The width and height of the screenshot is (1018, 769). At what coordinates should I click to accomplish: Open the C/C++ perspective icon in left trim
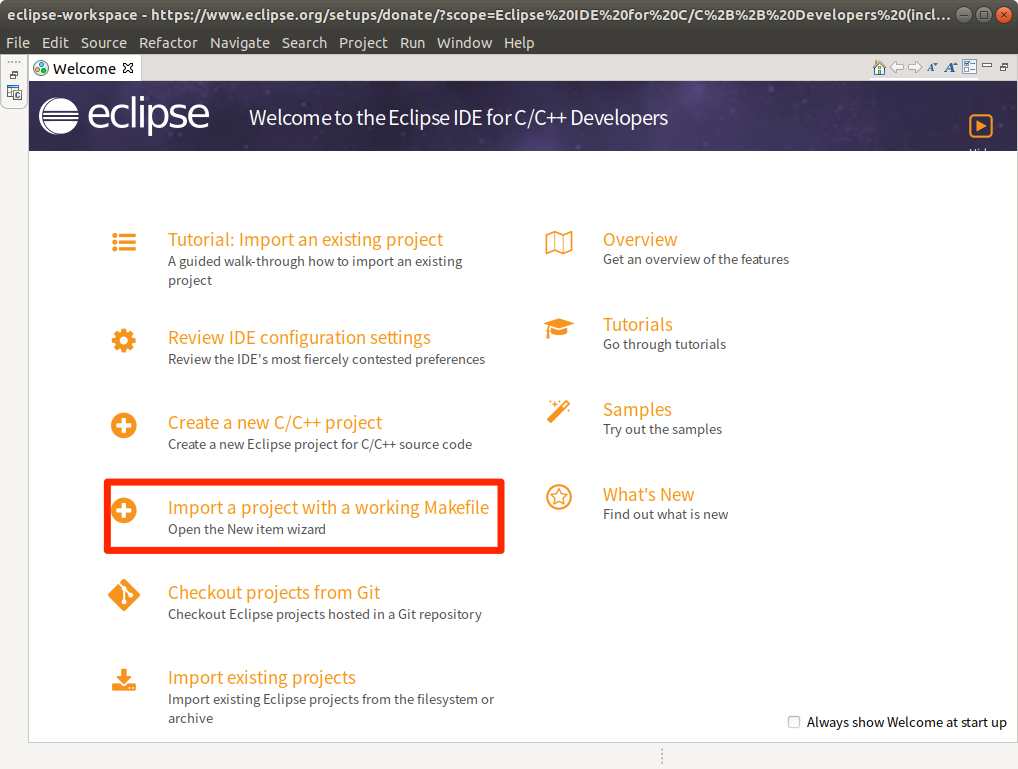coord(14,93)
